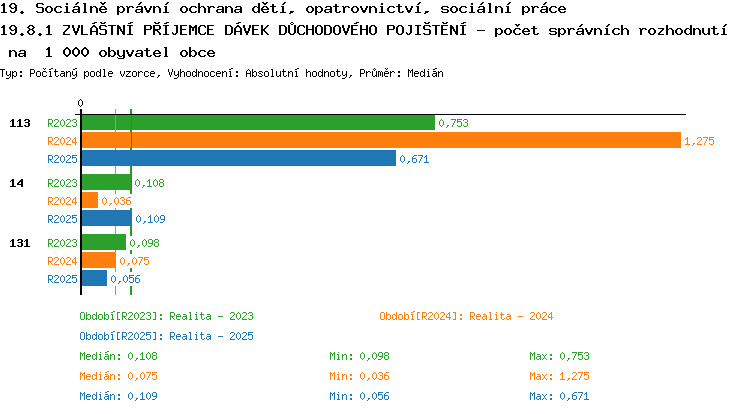
Task: Click the blue Min: 0,056 statistic
Action: pos(359,396)
